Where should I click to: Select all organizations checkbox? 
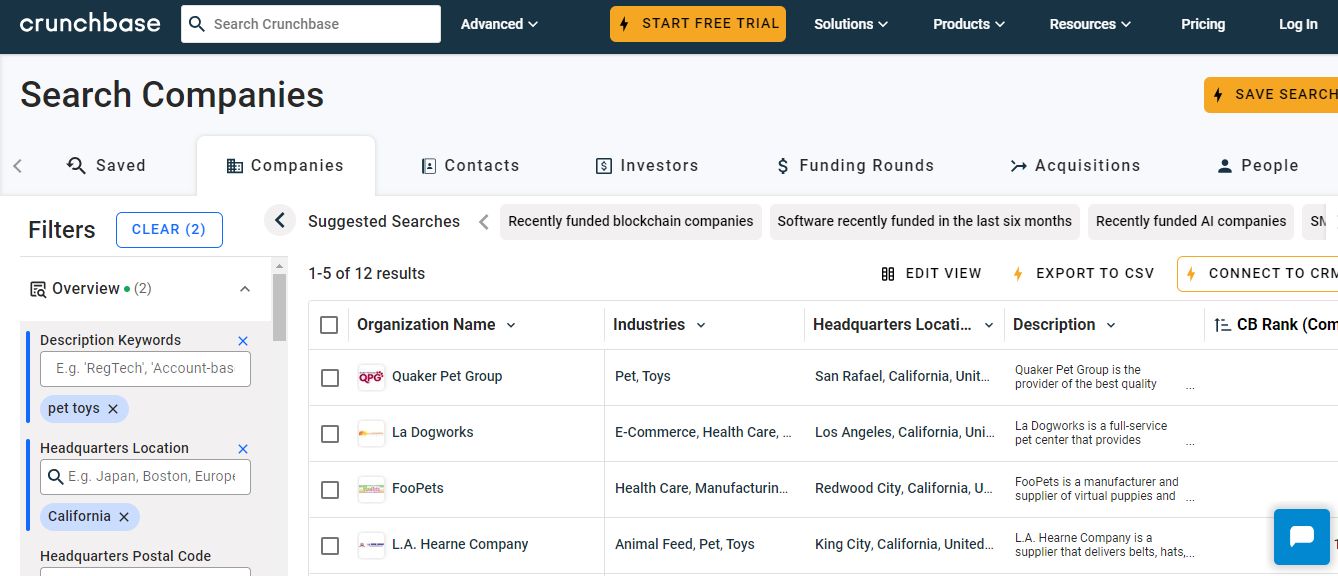pos(329,325)
